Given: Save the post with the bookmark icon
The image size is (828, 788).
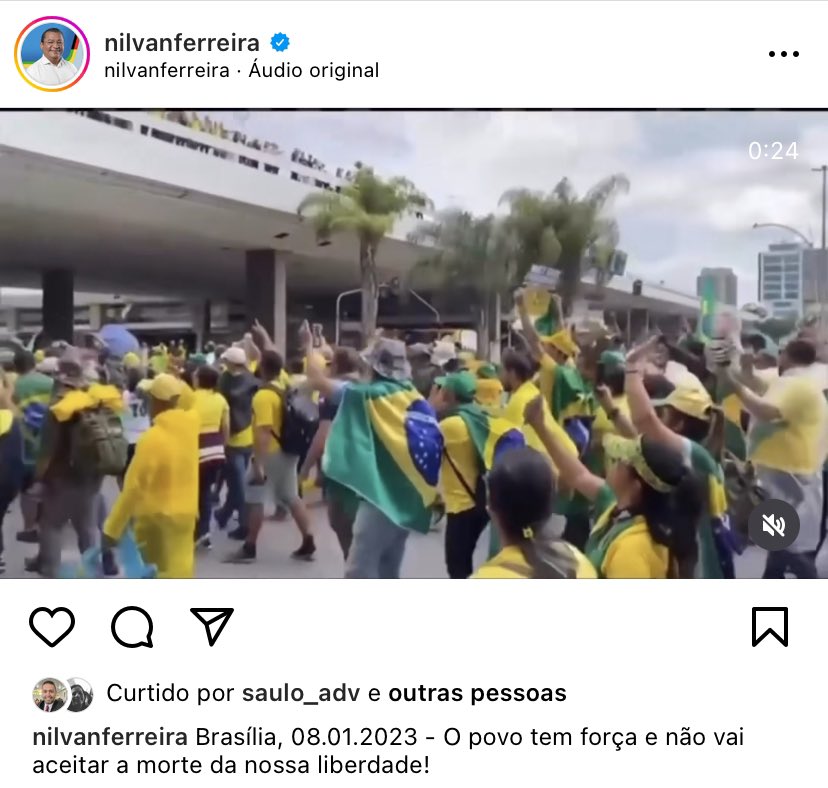Looking at the screenshot, I should (770, 627).
